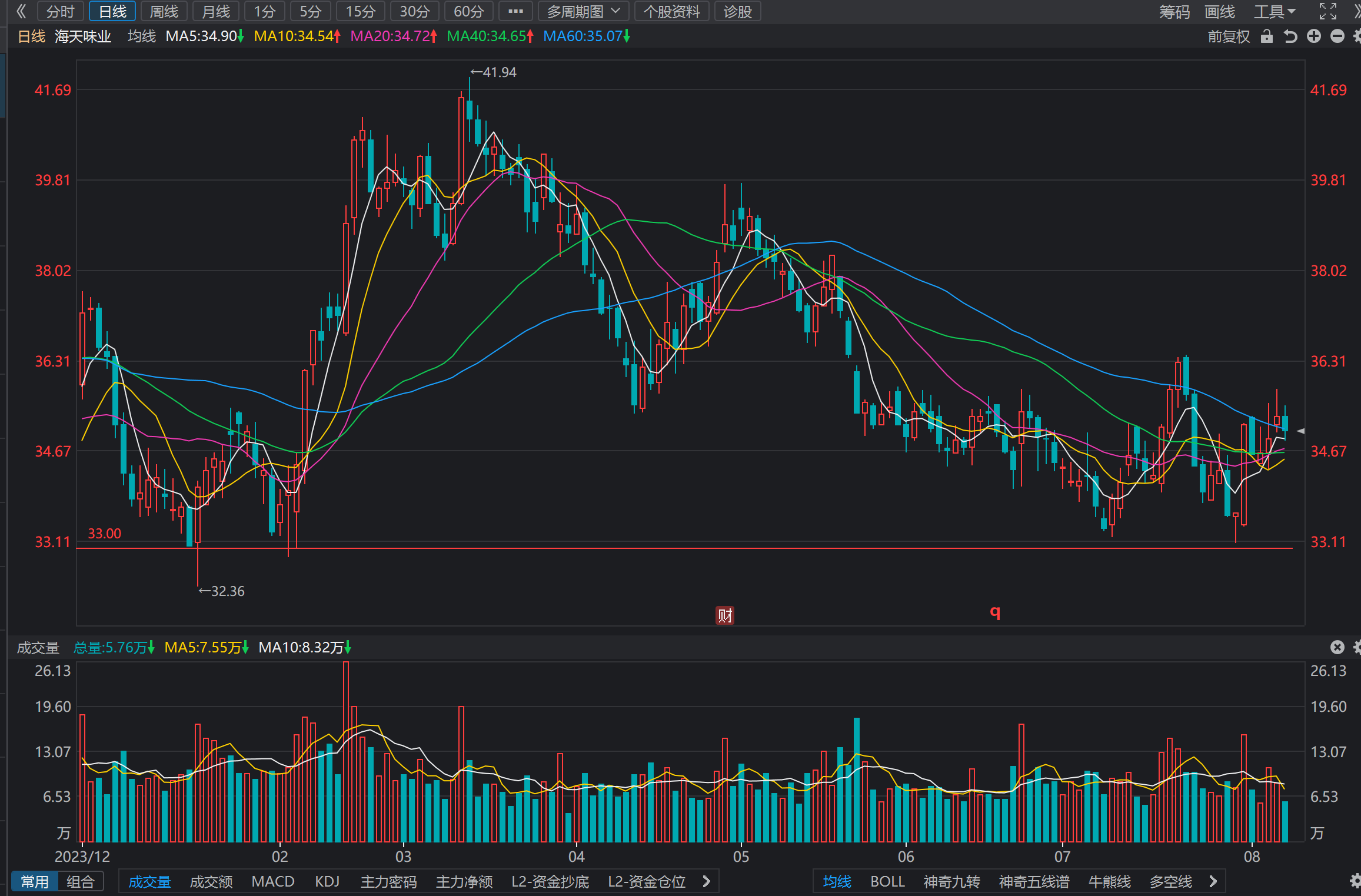Click the MA20:34.72 indicator label
This screenshot has width=1361, height=896.
tap(394, 36)
